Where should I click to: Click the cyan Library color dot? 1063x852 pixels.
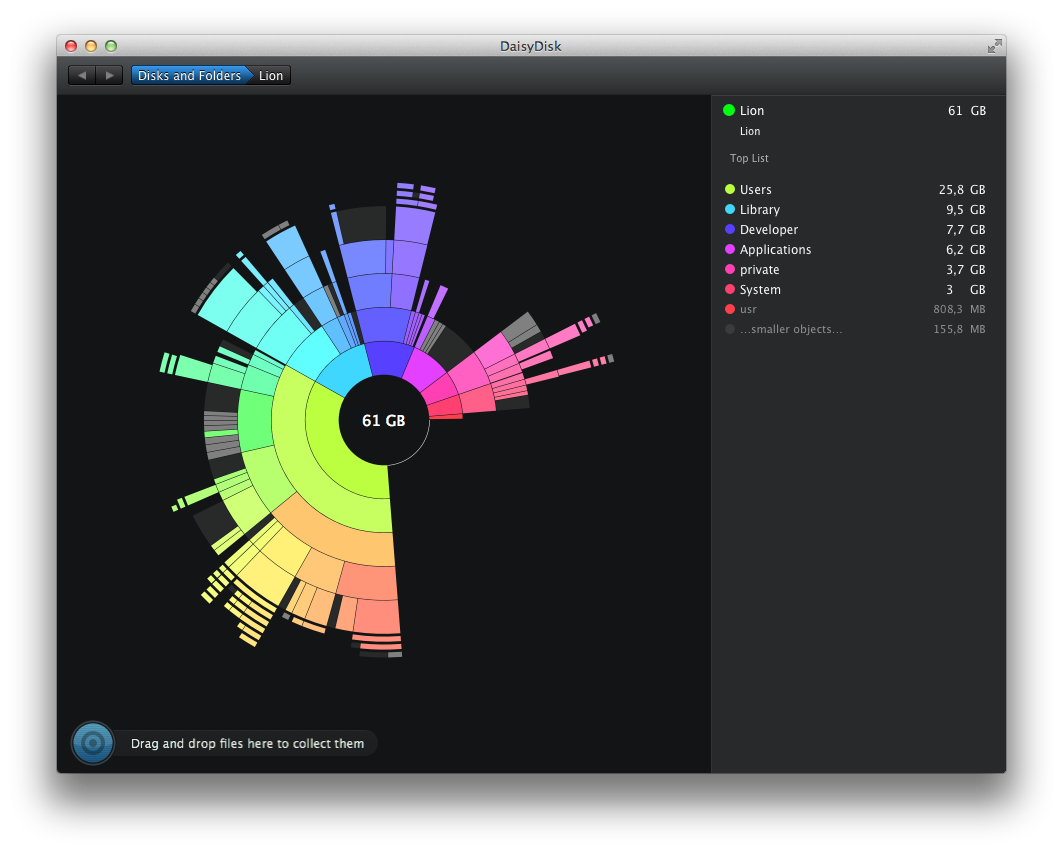(x=729, y=209)
